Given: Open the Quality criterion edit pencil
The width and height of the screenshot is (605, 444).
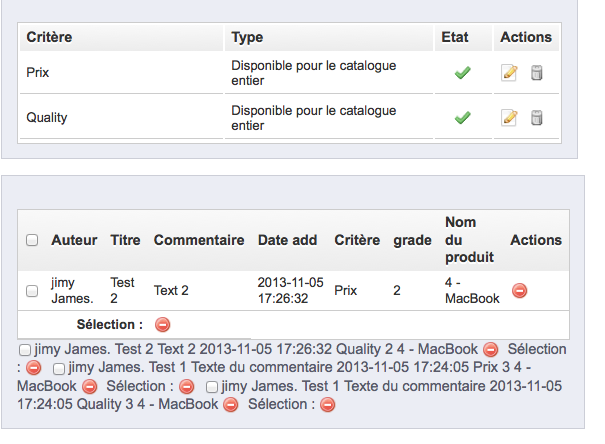Looking at the screenshot, I should [x=509, y=118].
